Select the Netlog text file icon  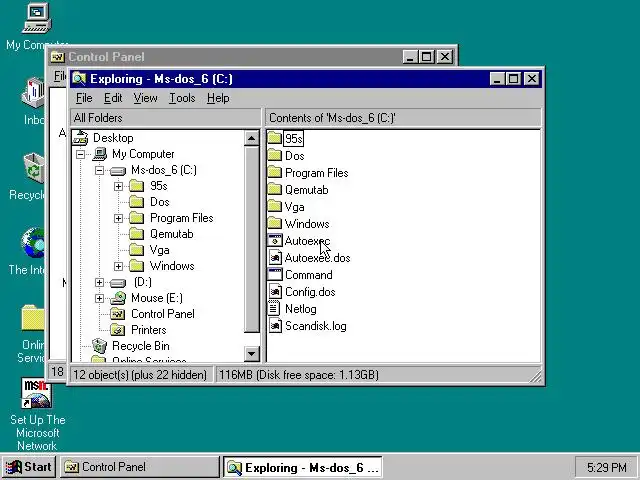(x=275, y=309)
